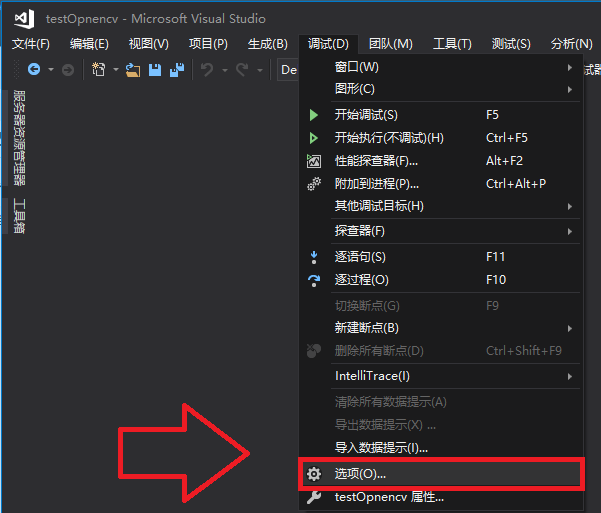This screenshot has width=601, height=513.
Task: Expand the IntelliTrace(I) submenu arrow
Action: pos(570,377)
